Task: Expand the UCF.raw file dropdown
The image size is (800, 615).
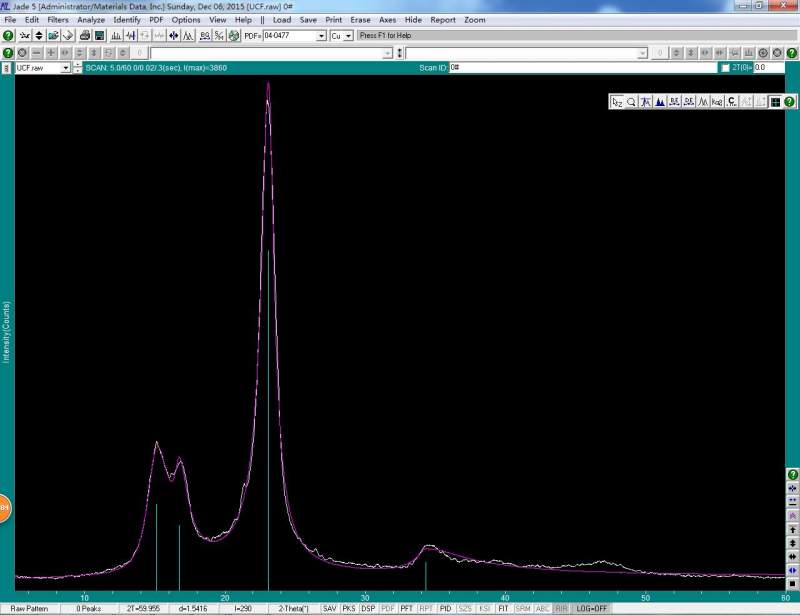Action: pos(65,68)
